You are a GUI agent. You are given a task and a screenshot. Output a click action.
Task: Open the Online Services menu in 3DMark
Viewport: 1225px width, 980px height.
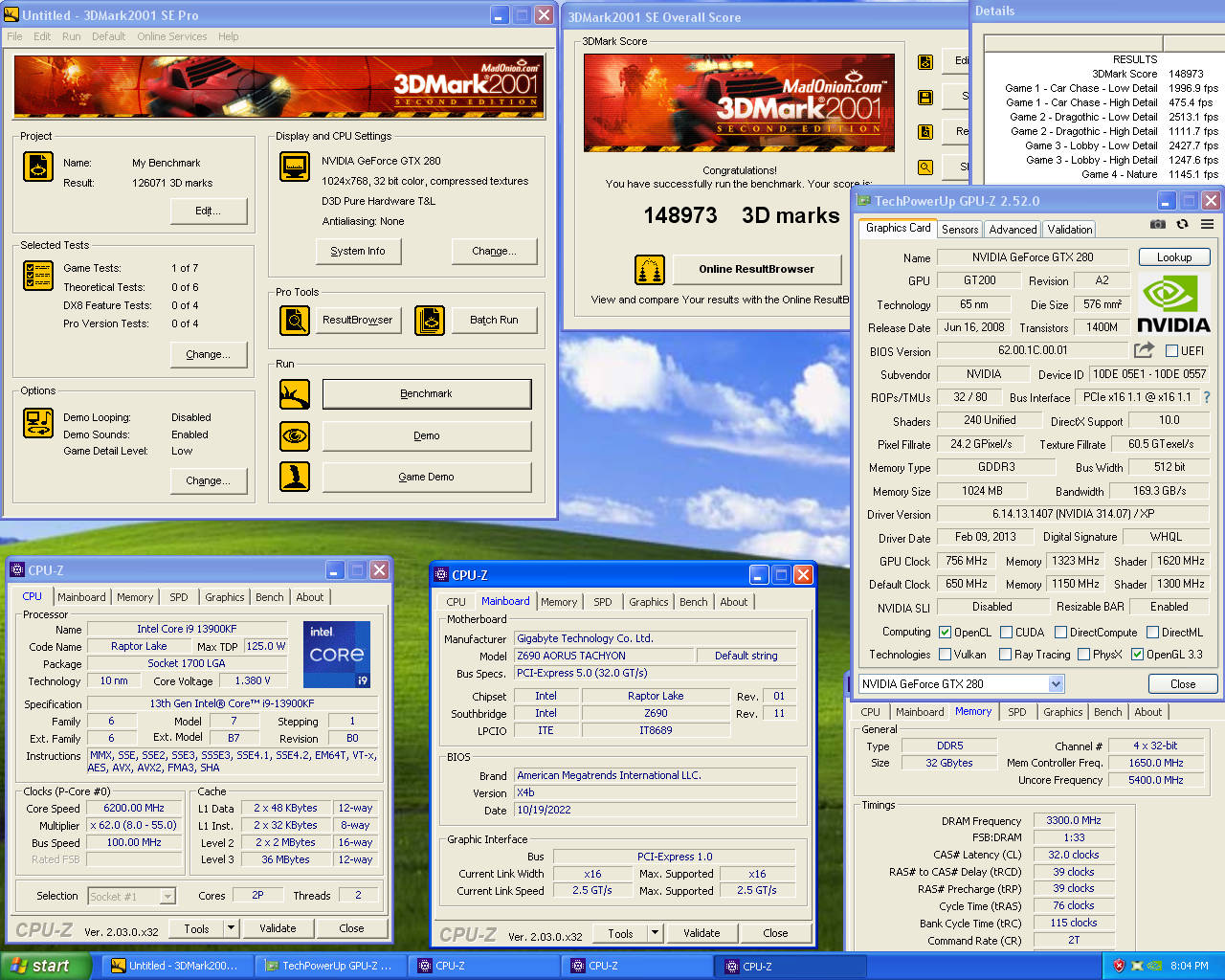[x=171, y=36]
